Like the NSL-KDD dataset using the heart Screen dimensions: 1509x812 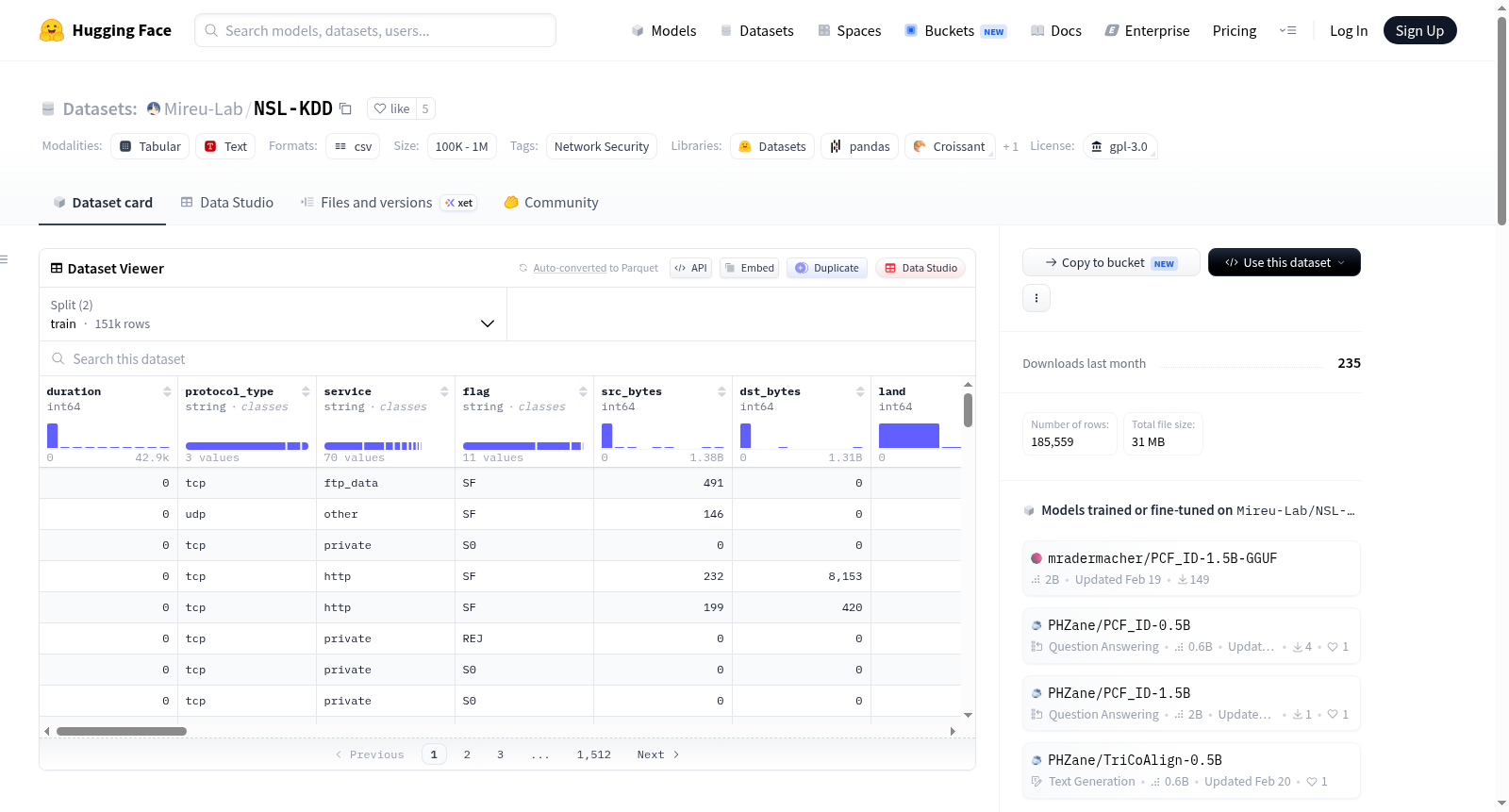tap(391, 108)
